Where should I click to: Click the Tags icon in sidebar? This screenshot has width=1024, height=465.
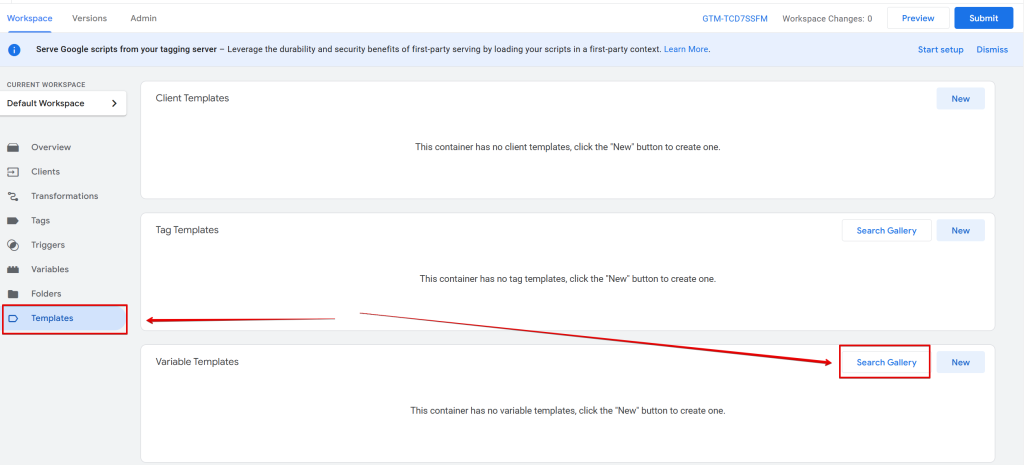click(x=13, y=221)
